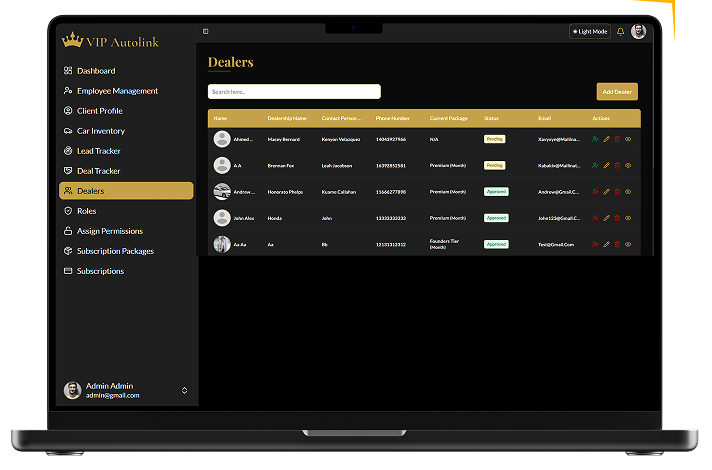
Task: Click the Add Dealer button
Action: 617,92
